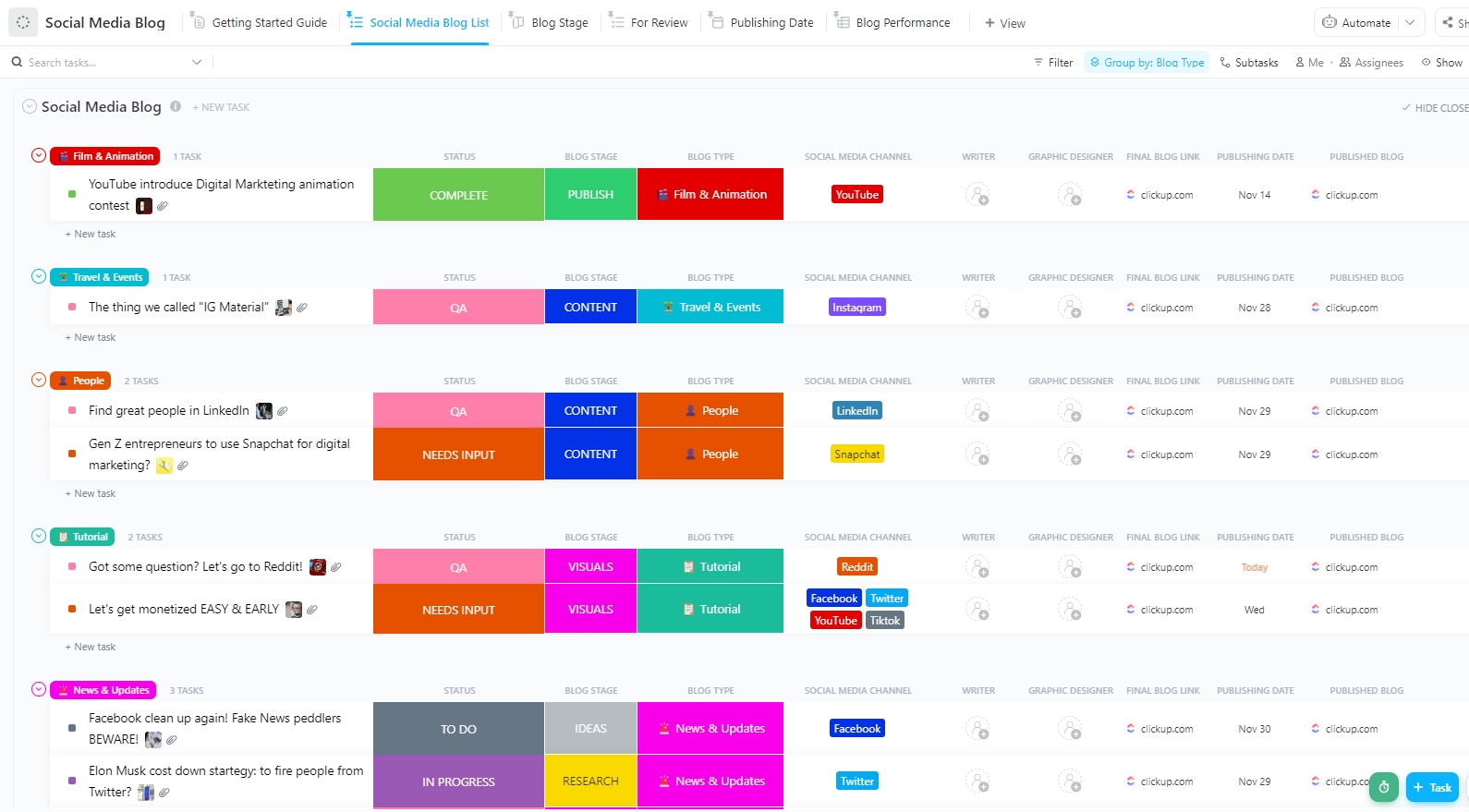Viewport: 1469px width, 812px height.
Task: Assign graphic designer for YouTube animation contest task
Action: click(1070, 195)
